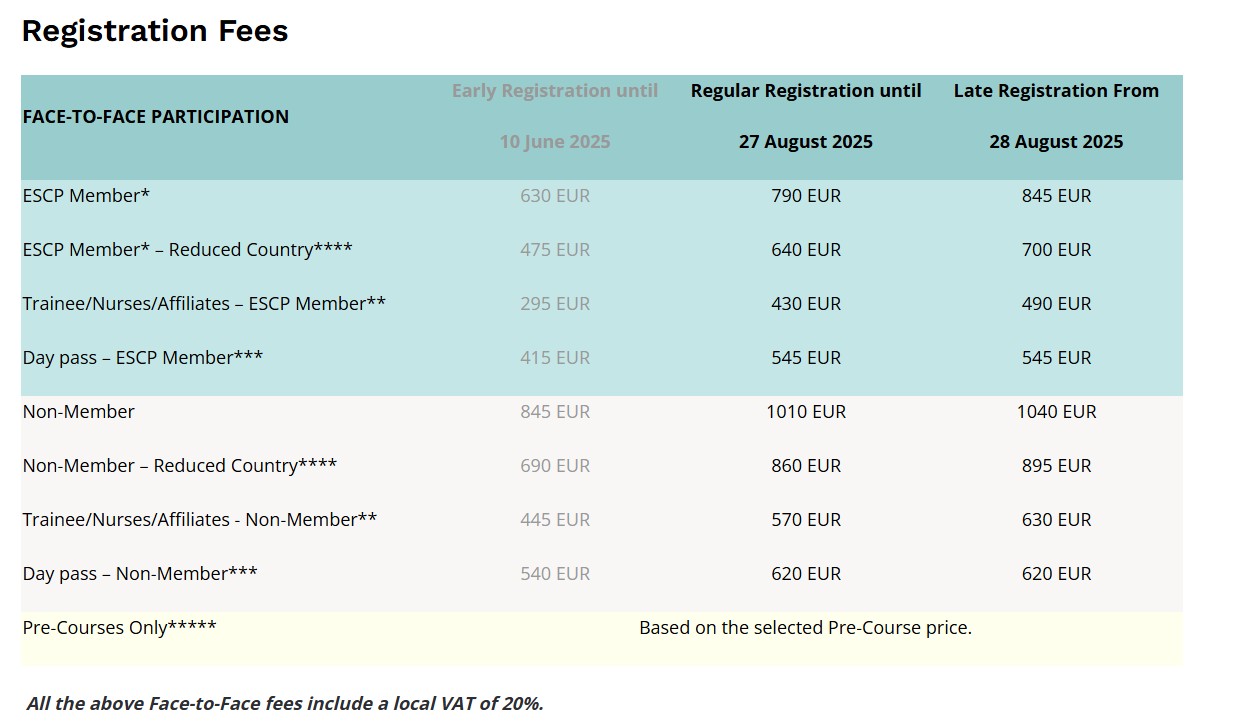Click the Regular Registration until column header
This screenshot has width=1255, height=728.
[806, 116]
